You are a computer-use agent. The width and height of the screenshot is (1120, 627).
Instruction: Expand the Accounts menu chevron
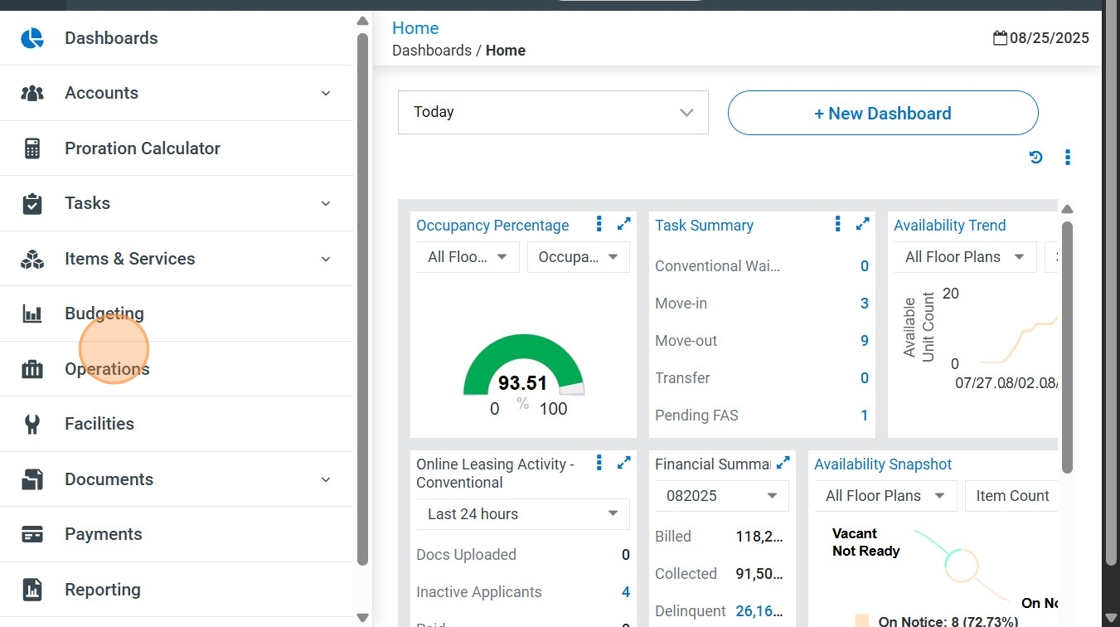(325, 93)
